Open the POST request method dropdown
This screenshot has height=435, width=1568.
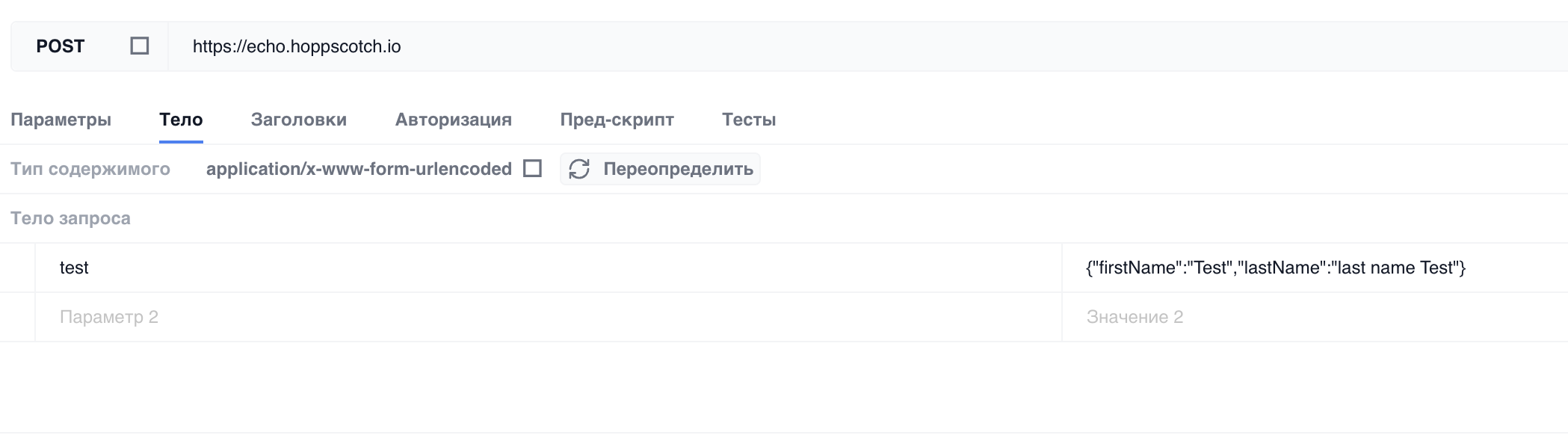(x=60, y=46)
